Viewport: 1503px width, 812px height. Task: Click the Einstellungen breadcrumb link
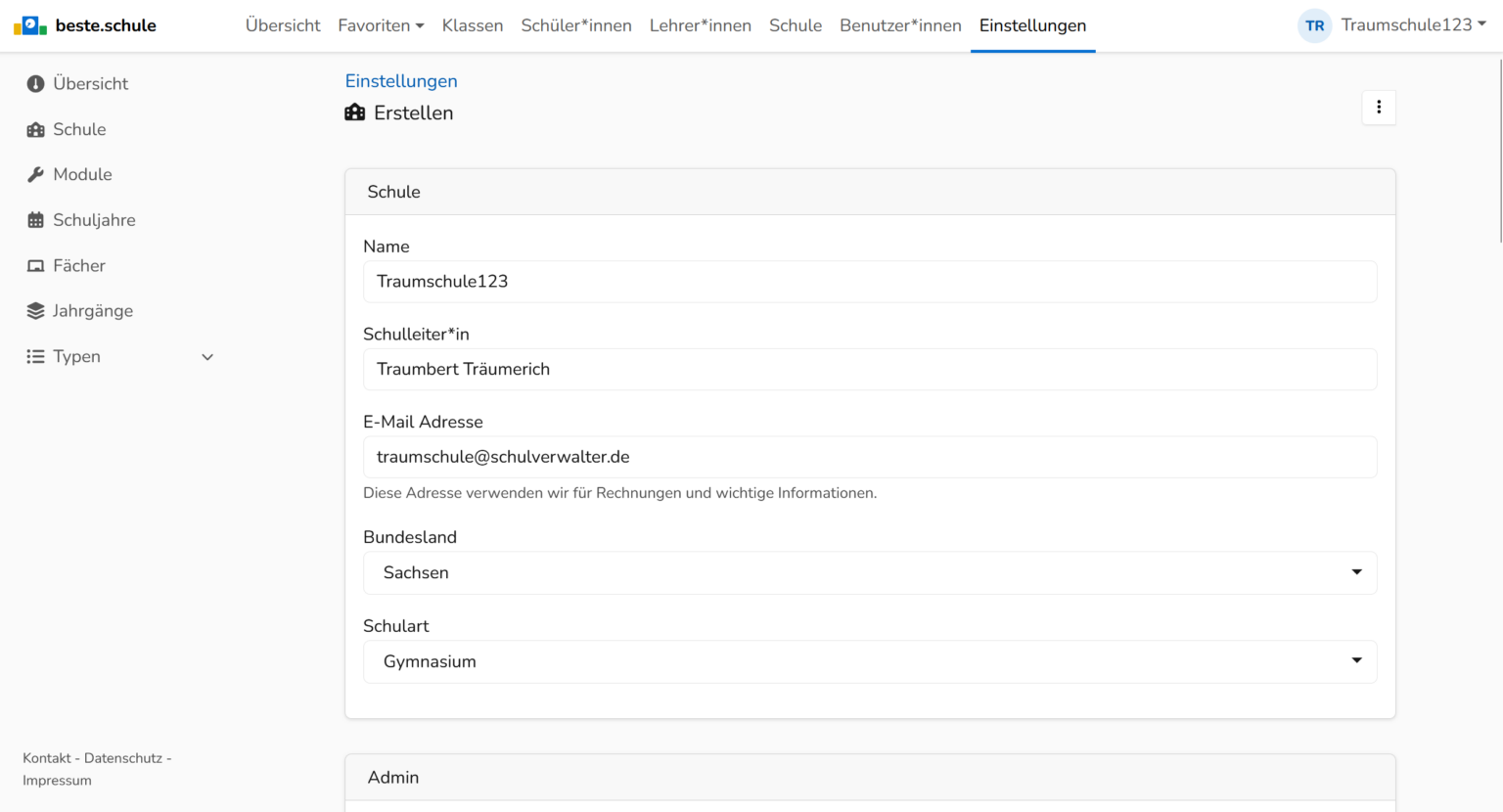tap(401, 81)
